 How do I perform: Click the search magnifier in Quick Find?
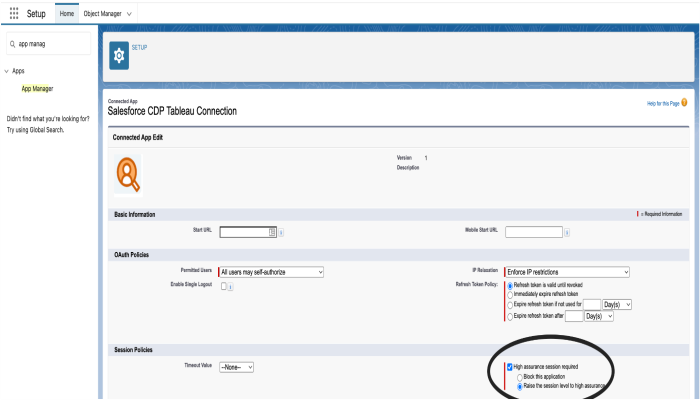(12, 44)
